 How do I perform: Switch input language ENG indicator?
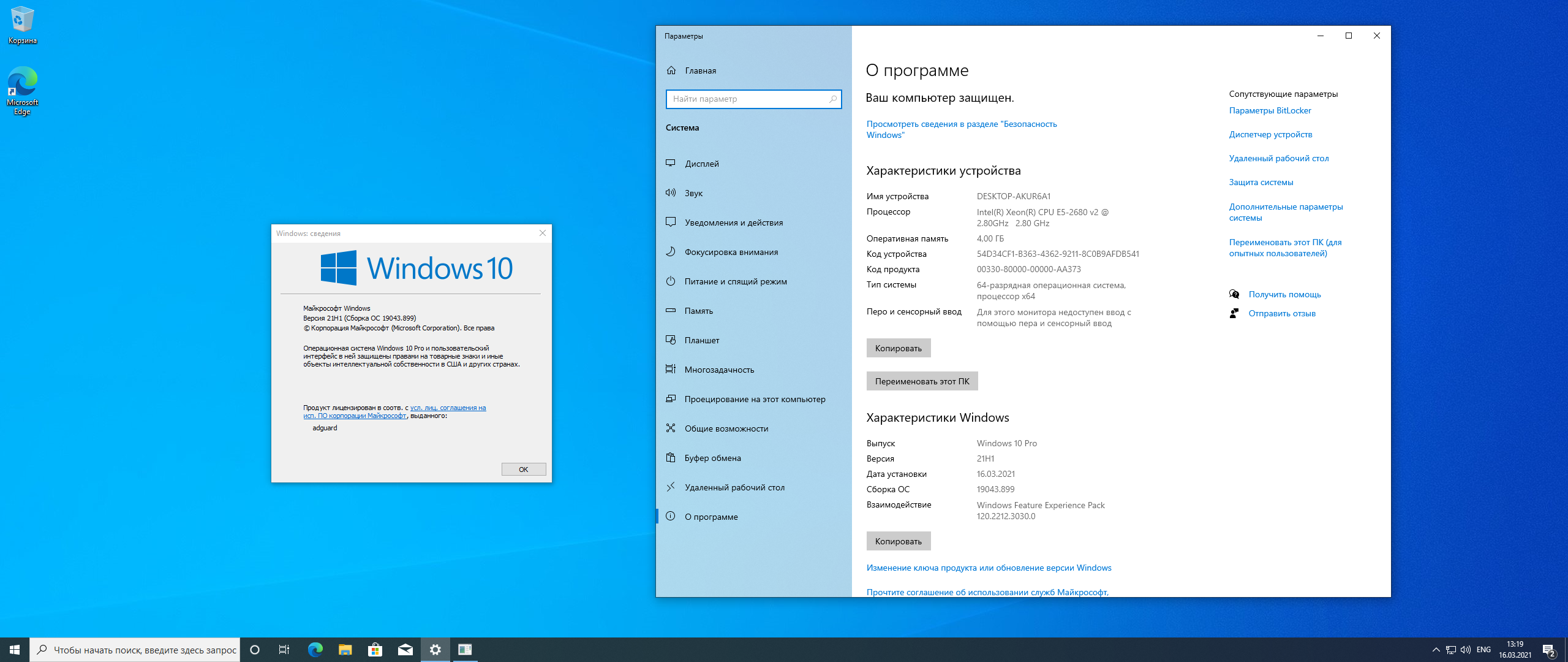coord(1483,650)
